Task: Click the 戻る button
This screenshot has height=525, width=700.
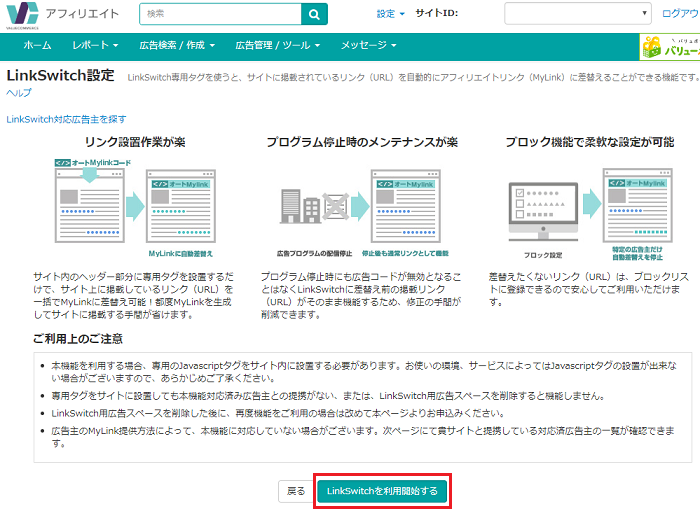Action: tap(296, 491)
